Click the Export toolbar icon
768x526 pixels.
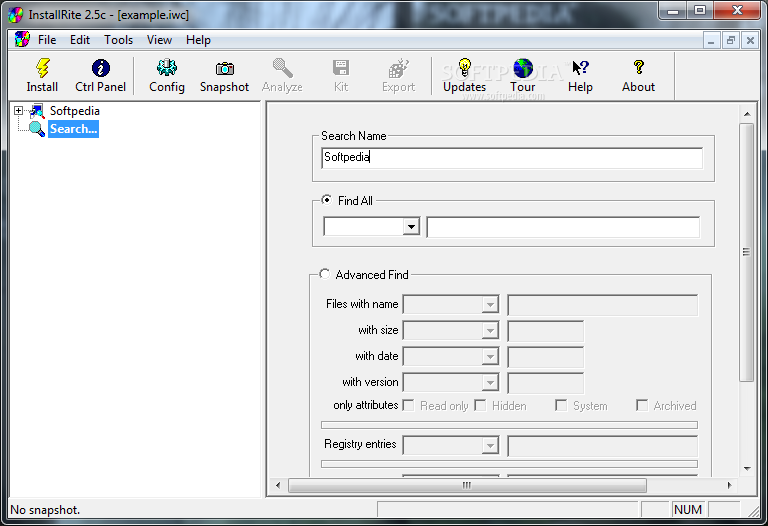(x=399, y=68)
